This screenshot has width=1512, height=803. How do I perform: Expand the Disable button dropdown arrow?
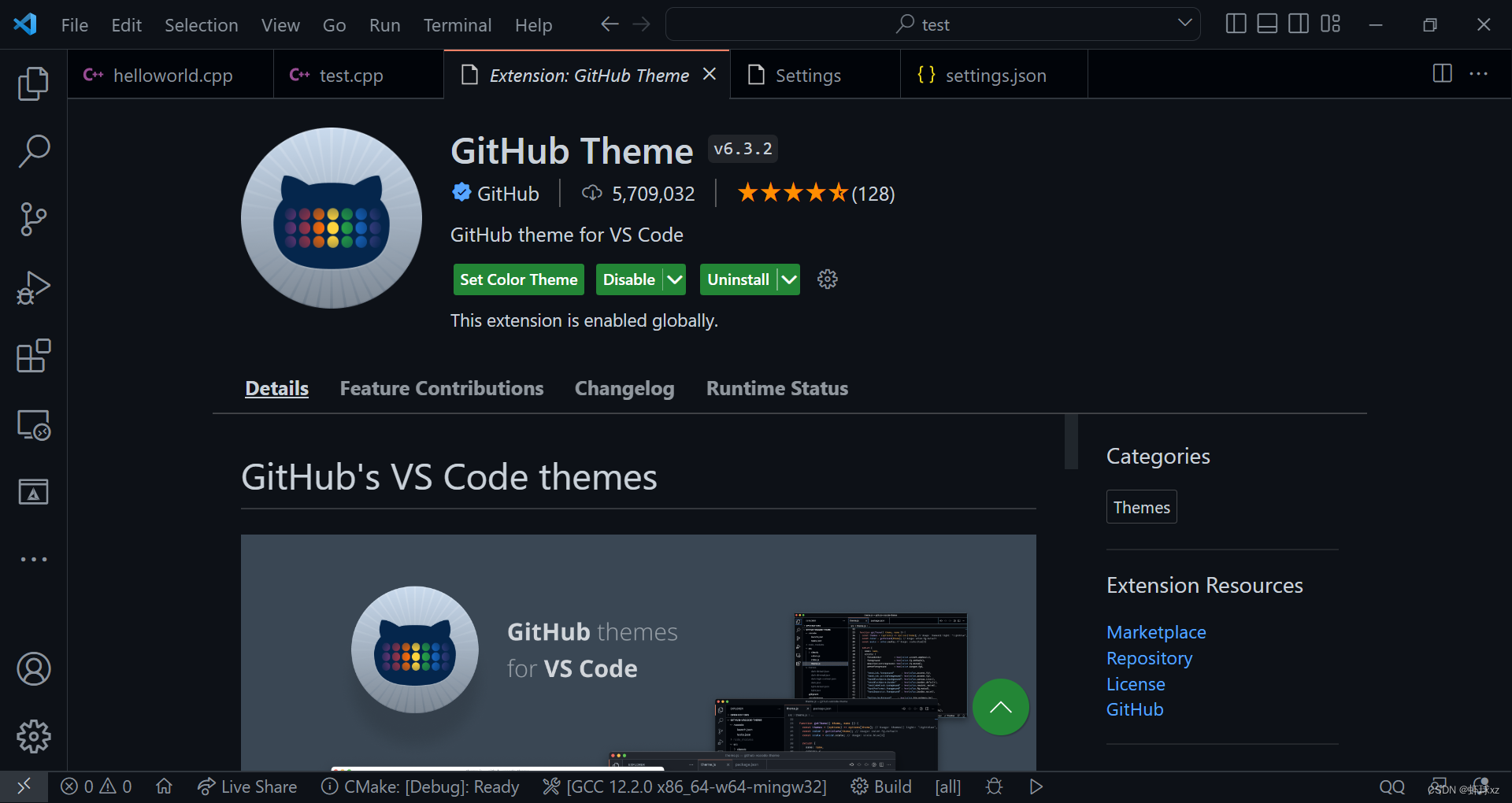(x=675, y=279)
